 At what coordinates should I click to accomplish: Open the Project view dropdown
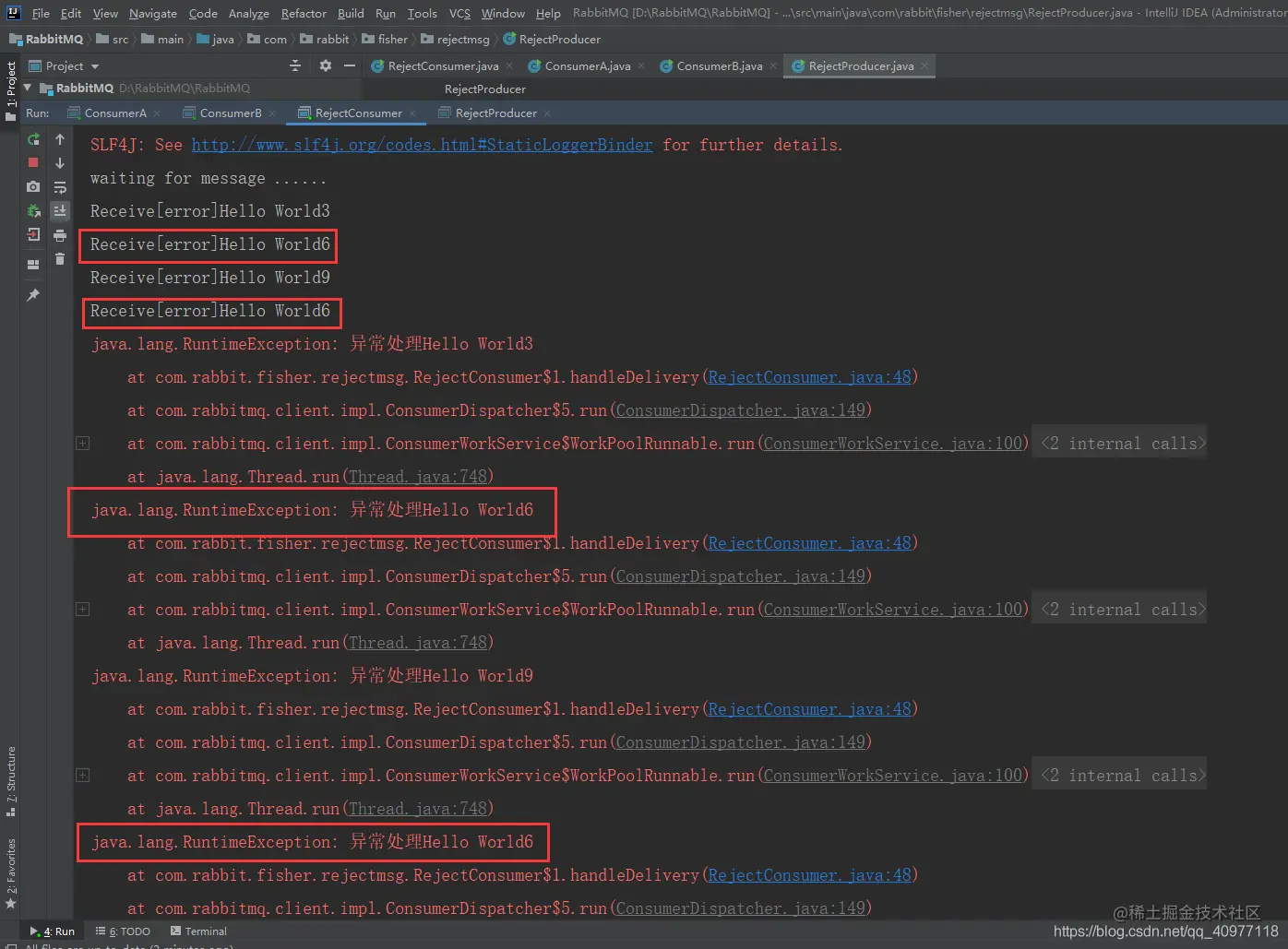tap(65, 66)
